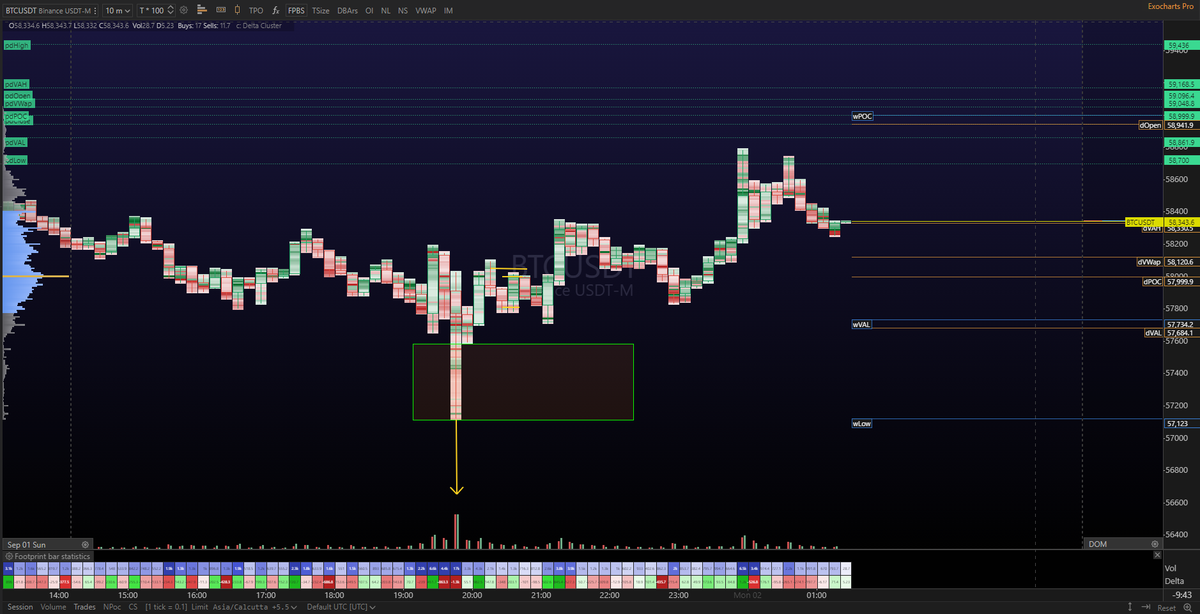
Task: Toggle the NS indicator
Action: click(x=403, y=10)
